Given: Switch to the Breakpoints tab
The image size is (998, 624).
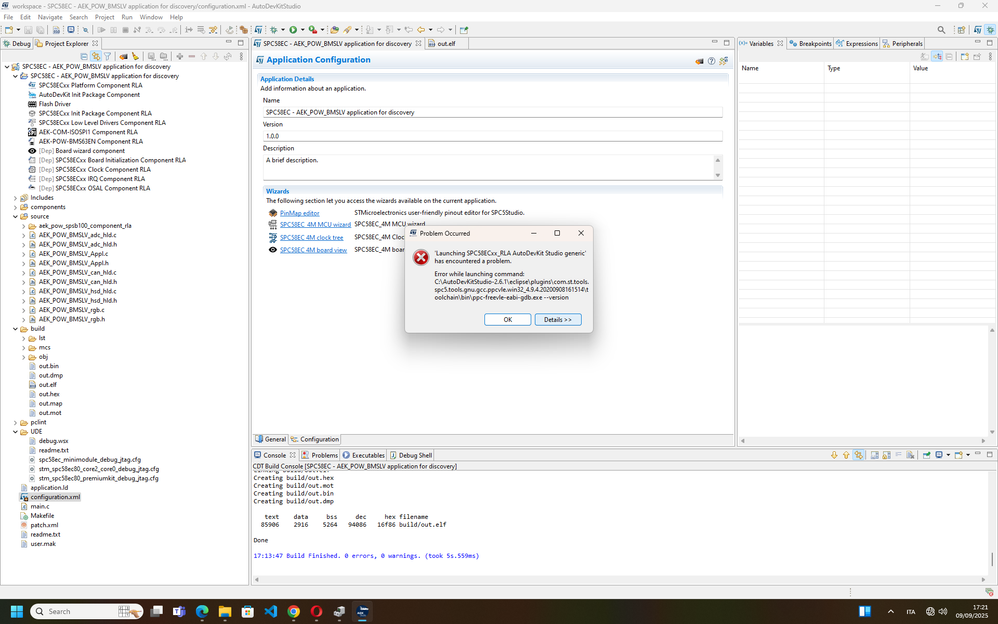Looking at the screenshot, I should click(810, 43).
